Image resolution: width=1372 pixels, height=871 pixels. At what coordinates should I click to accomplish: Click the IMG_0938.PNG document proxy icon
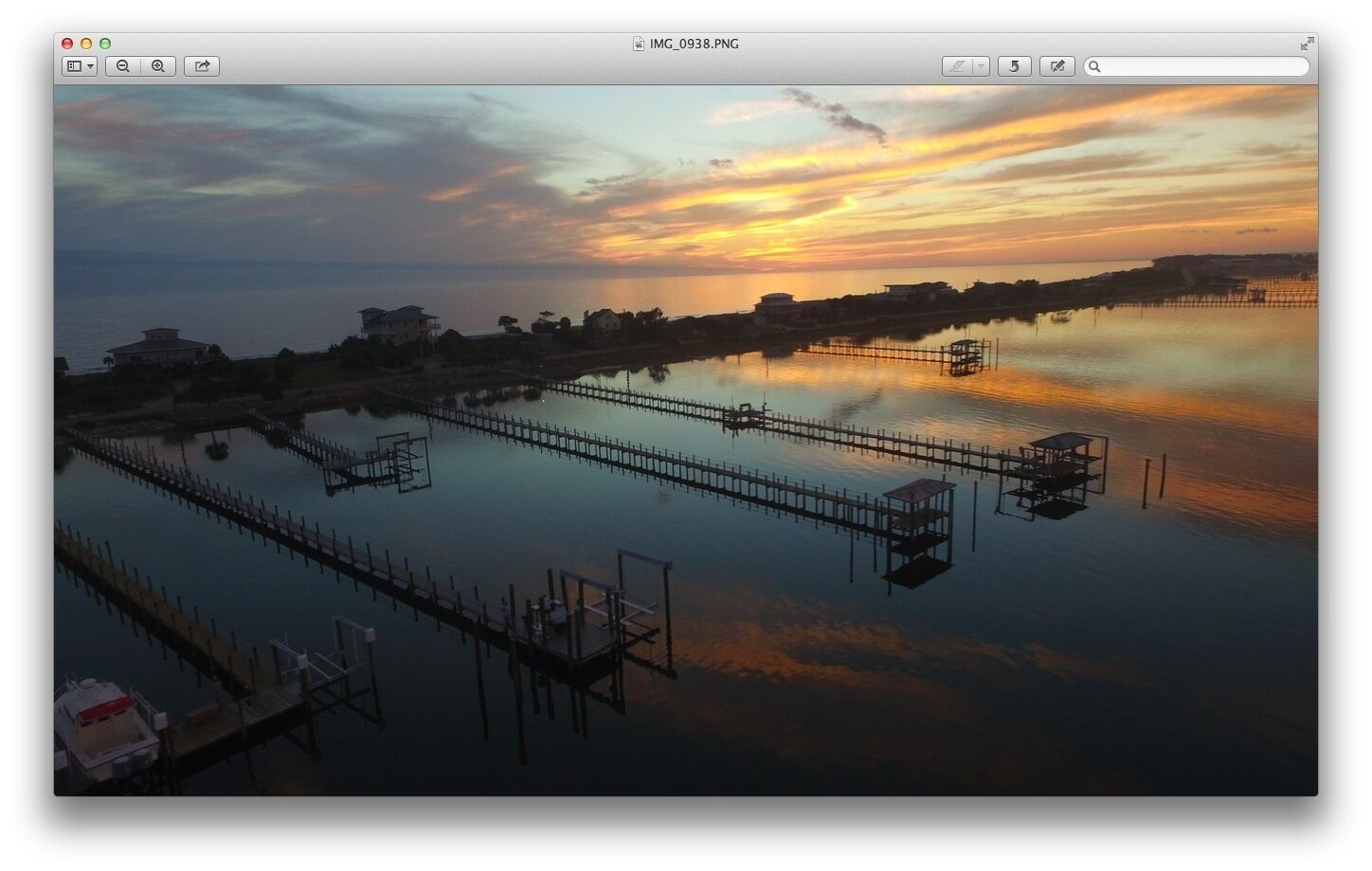tap(639, 44)
